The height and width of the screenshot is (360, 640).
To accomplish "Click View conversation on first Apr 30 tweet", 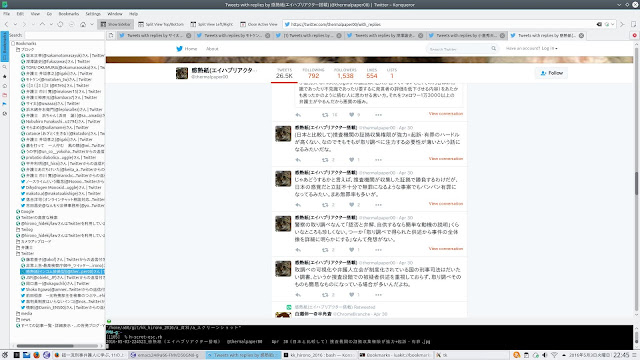I will [x=446, y=159].
